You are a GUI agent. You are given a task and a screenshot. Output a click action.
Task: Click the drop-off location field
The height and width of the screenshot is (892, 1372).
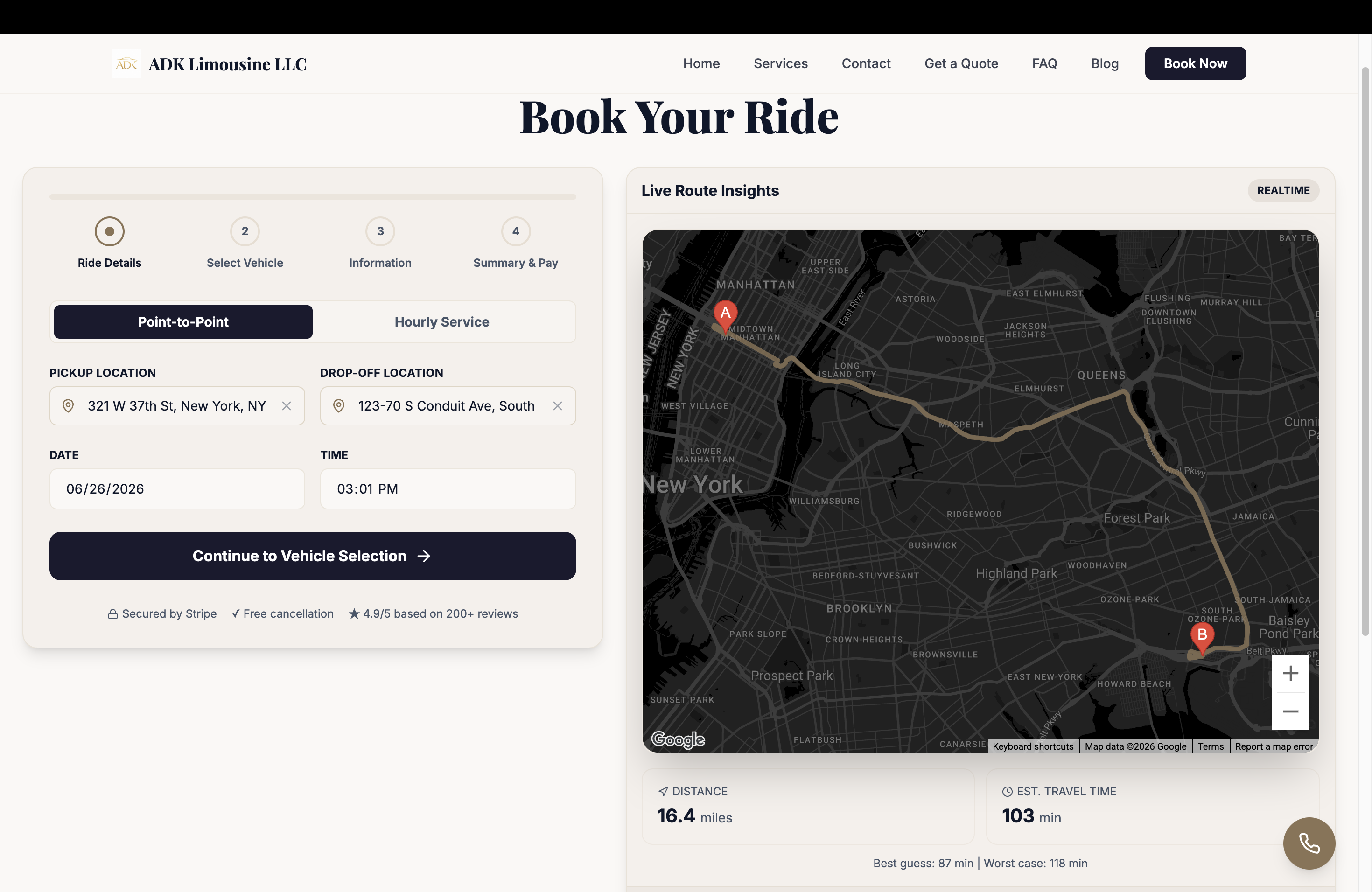(448, 406)
